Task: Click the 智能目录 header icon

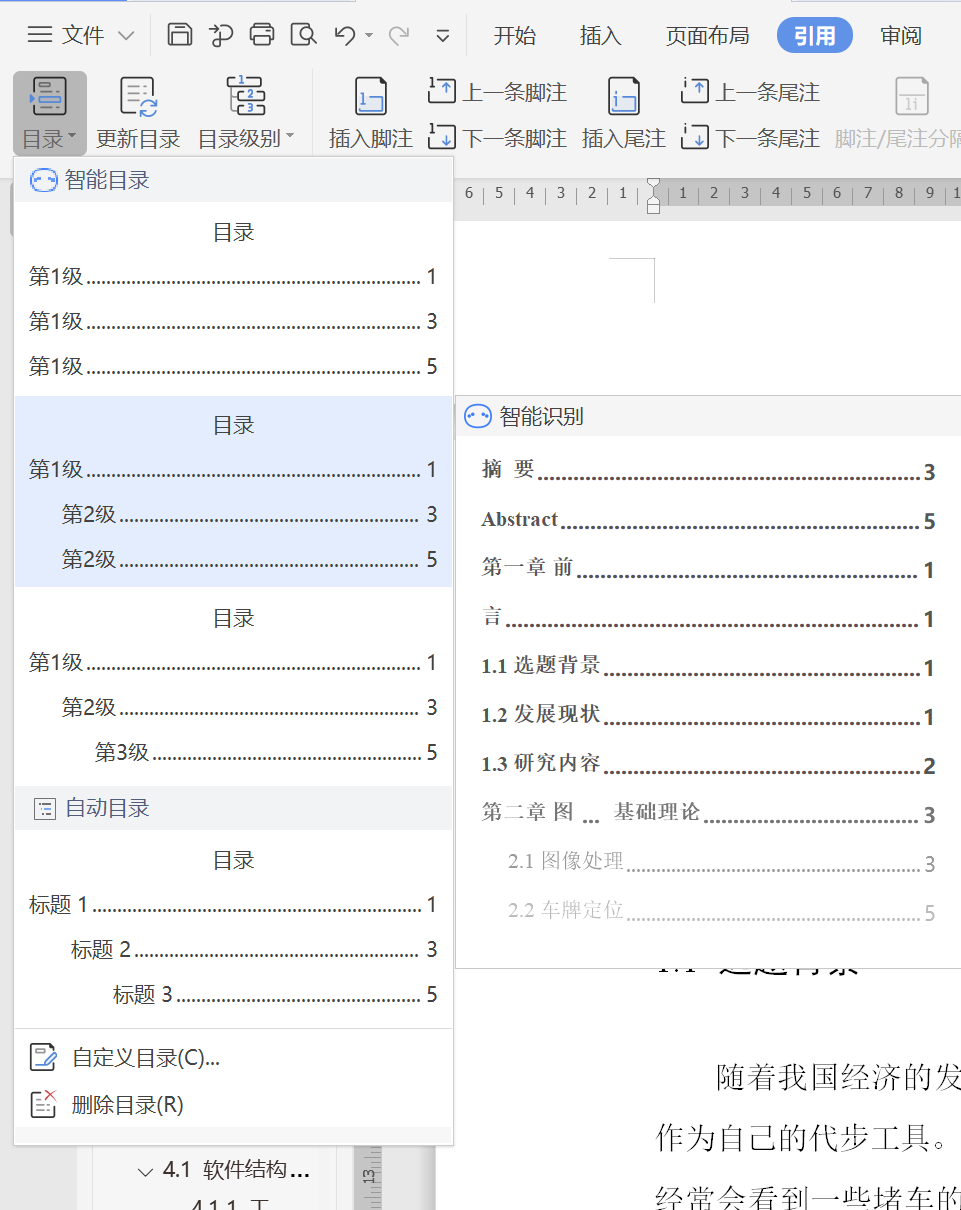Action: tap(43, 180)
